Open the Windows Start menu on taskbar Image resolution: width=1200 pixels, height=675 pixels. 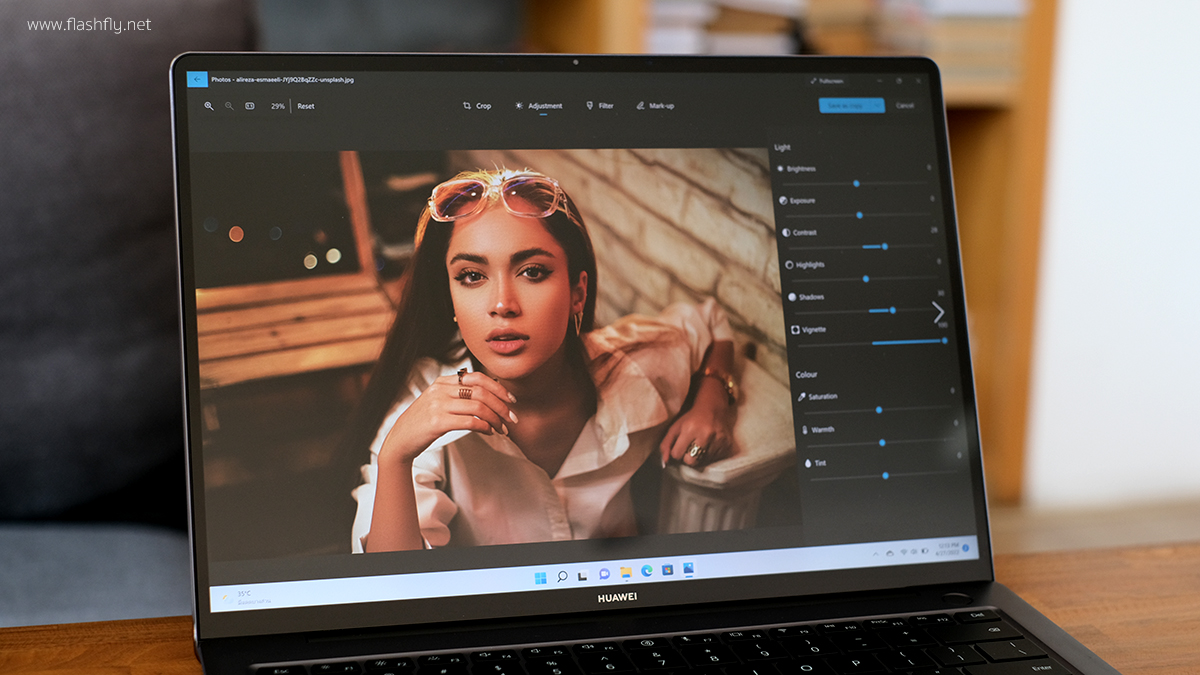click(540, 577)
